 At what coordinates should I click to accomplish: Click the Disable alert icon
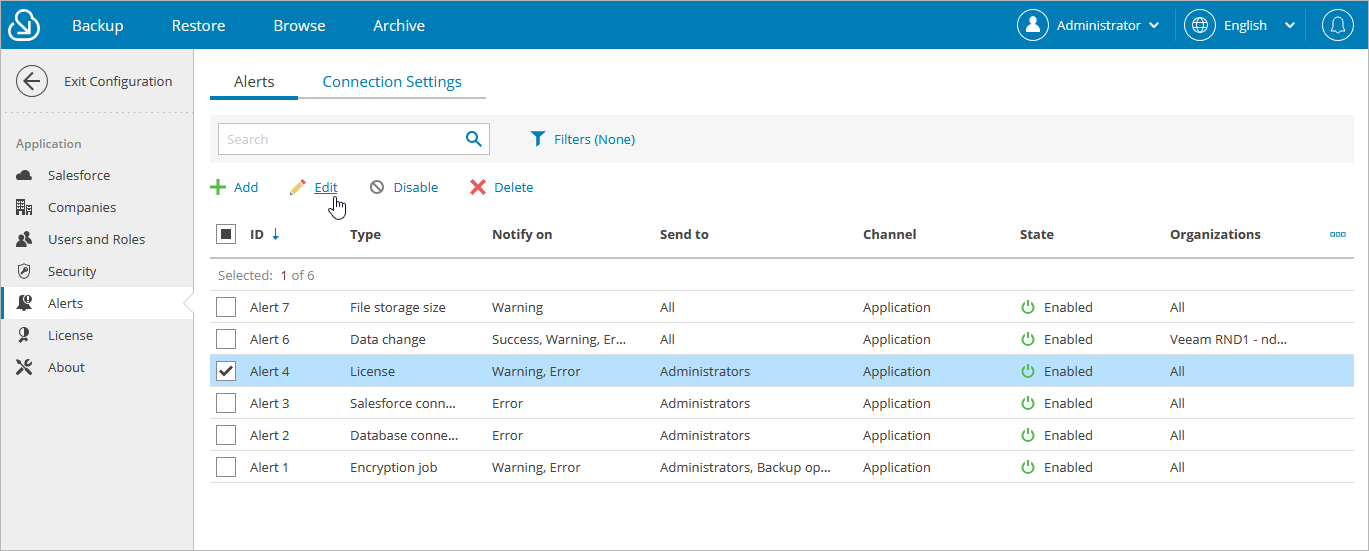point(377,187)
